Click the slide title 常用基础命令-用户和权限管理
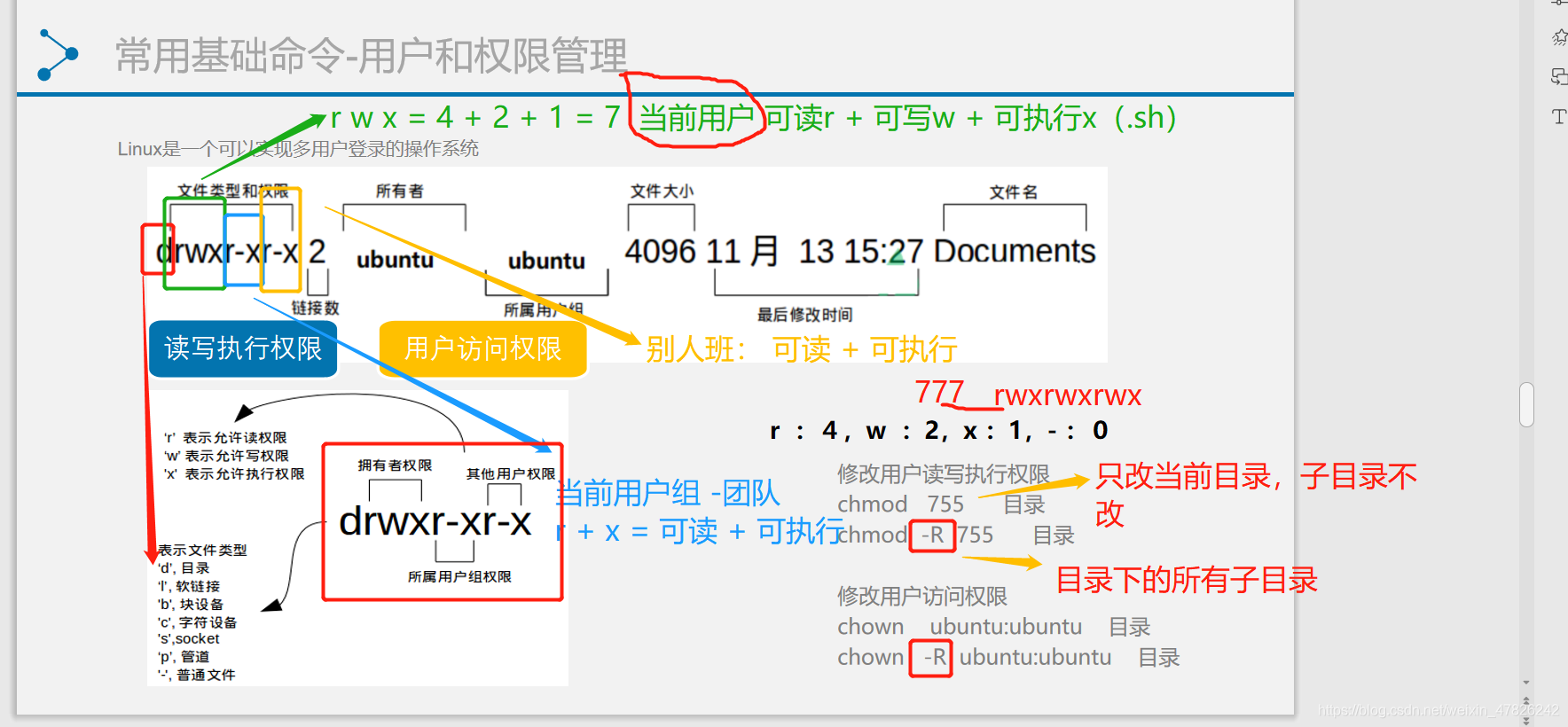The width and height of the screenshot is (1568, 727). point(372,56)
